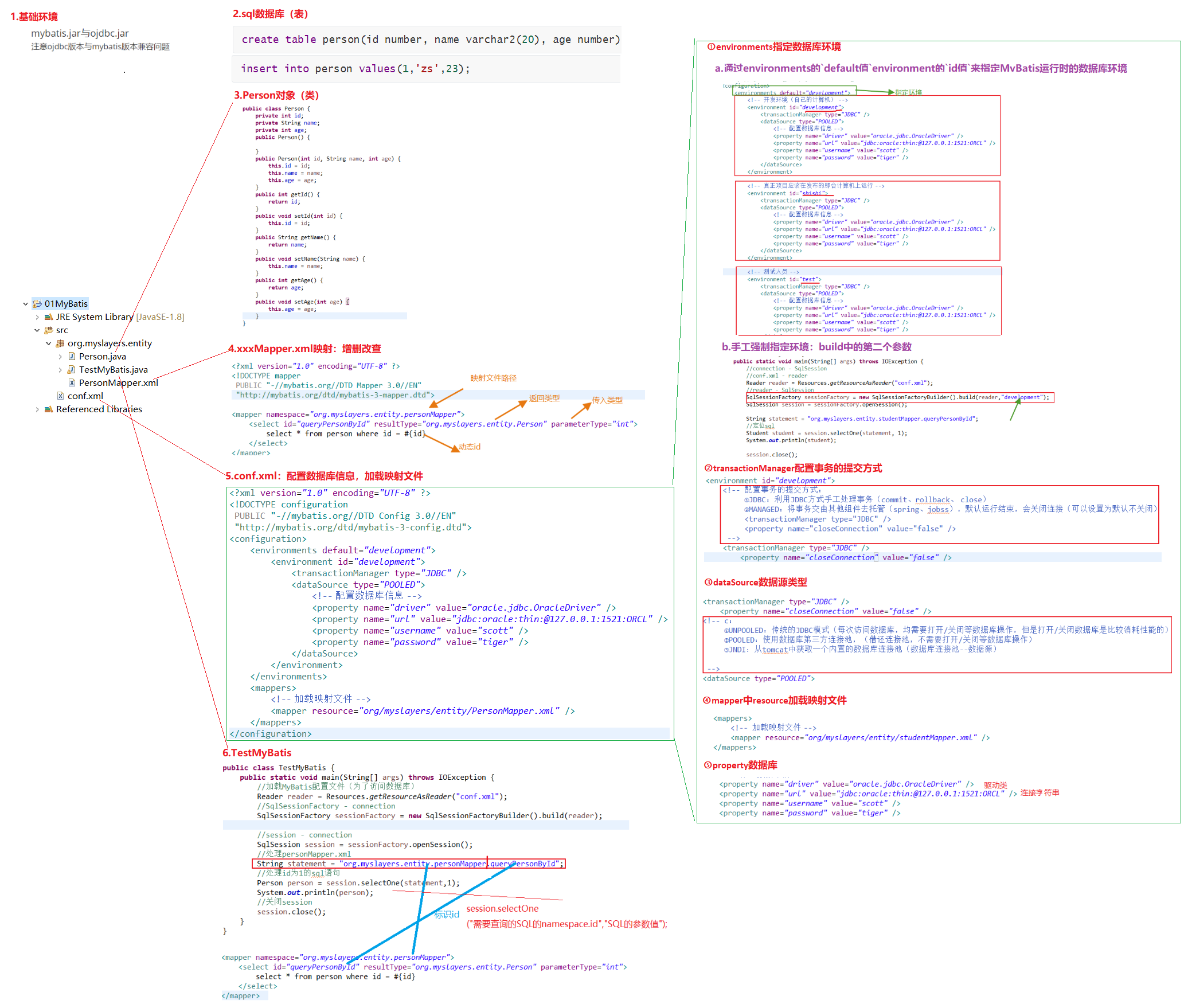The width and height of the screenshot is (1188, 1008).
Task: Click the conf.xml file icon
Action: pyautogui.click(x=60, y=396)
